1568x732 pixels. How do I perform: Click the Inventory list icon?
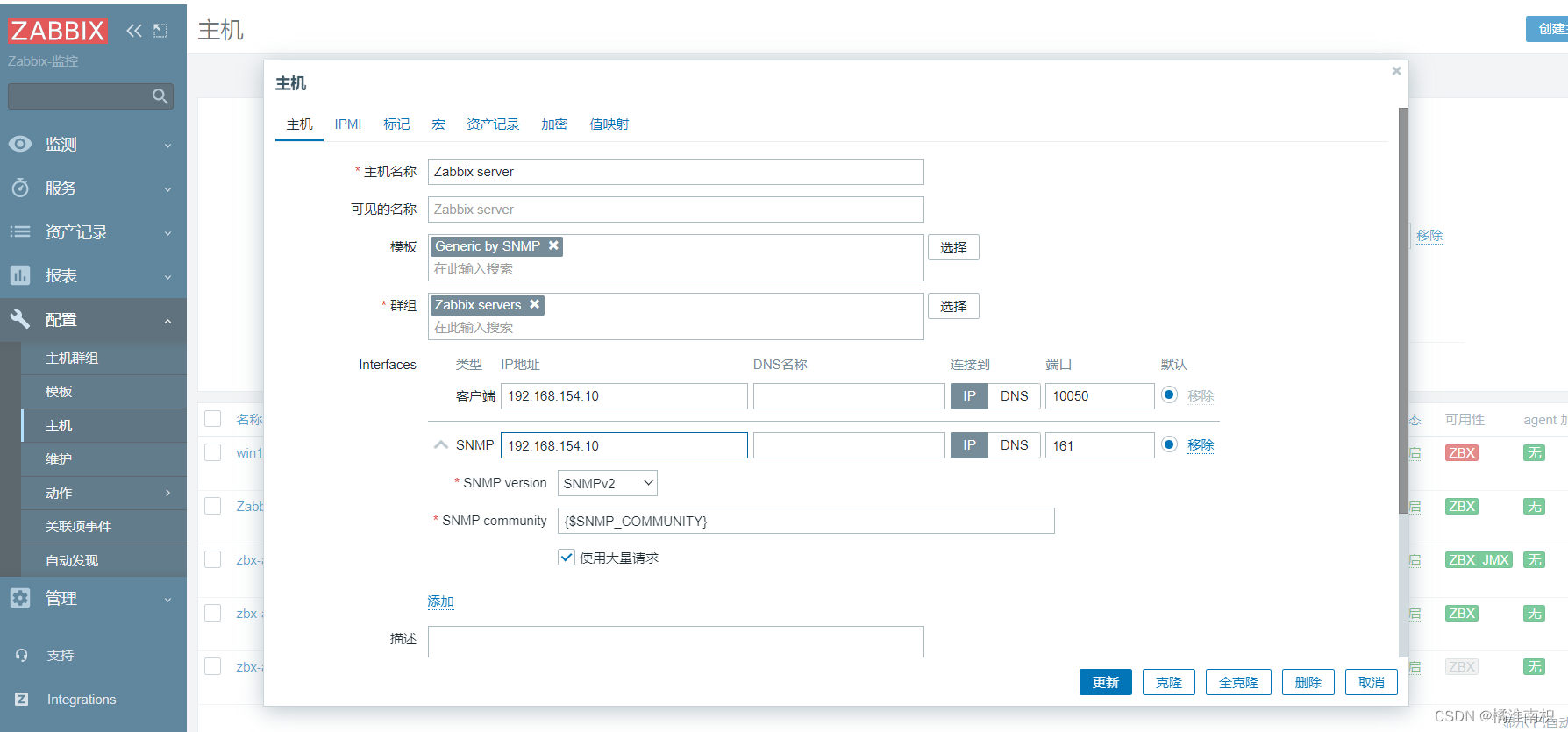[x=20, y=231]
